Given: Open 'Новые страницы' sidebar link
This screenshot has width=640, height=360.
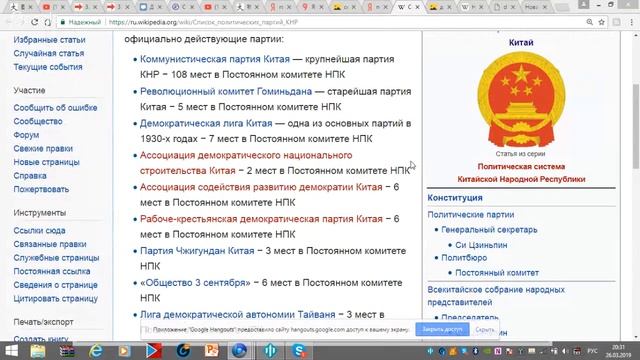Looking at the screenshot, I should (x=46, y=162).
